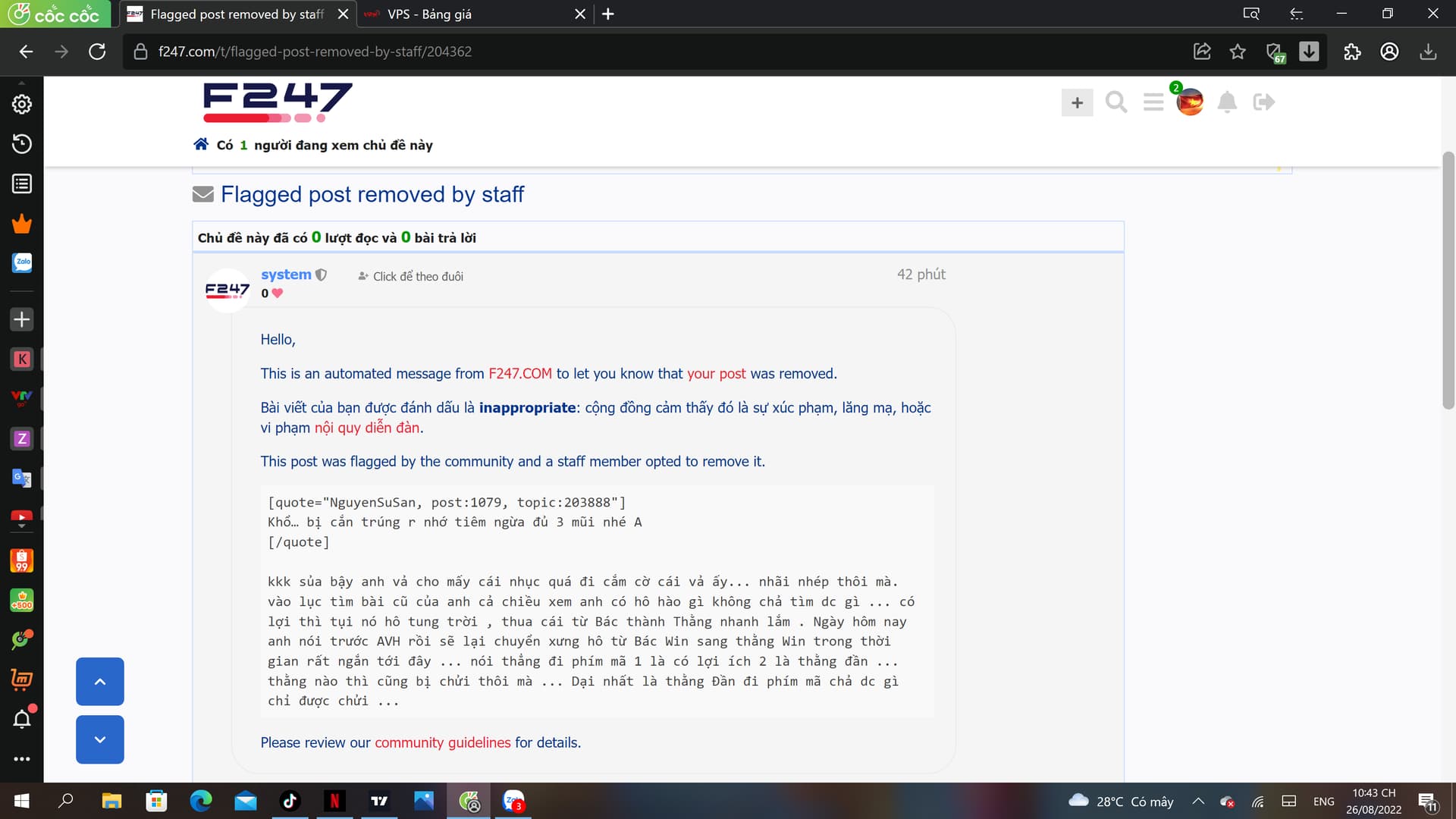Open the hamburger menu in forum header

point(1153,102)
